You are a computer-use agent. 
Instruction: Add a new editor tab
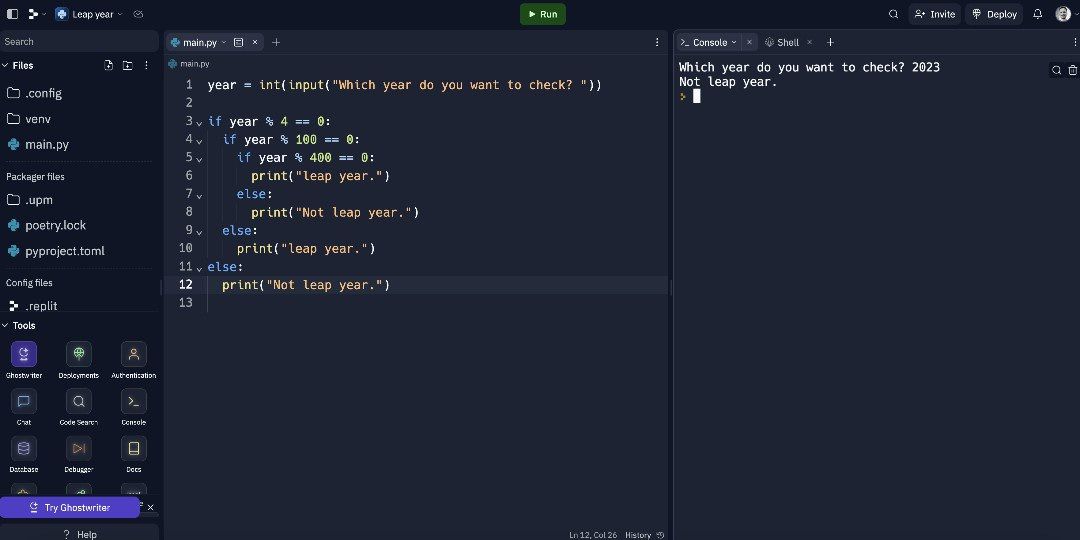tap(276, 42)
